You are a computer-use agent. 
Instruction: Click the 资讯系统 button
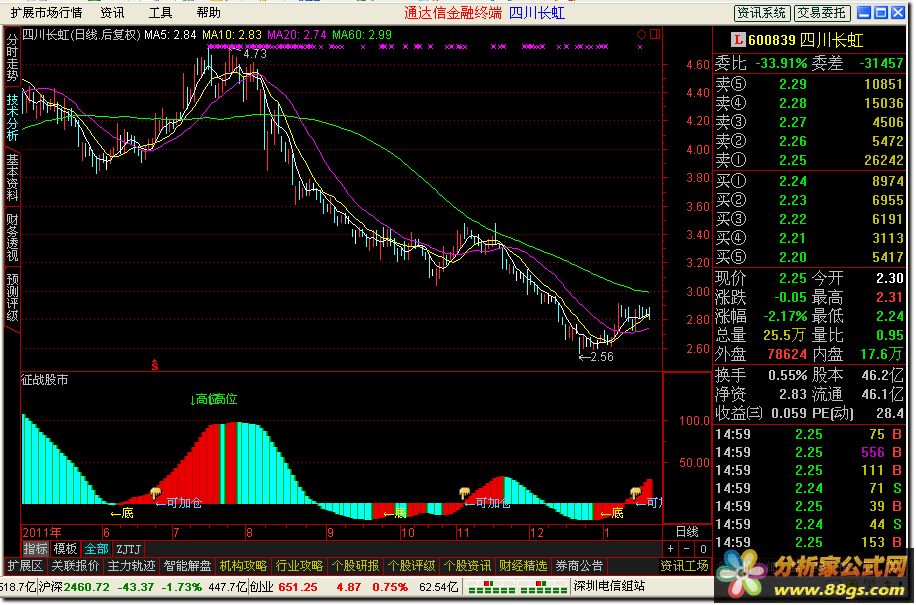pyautogui.click(x=762, y=13)
